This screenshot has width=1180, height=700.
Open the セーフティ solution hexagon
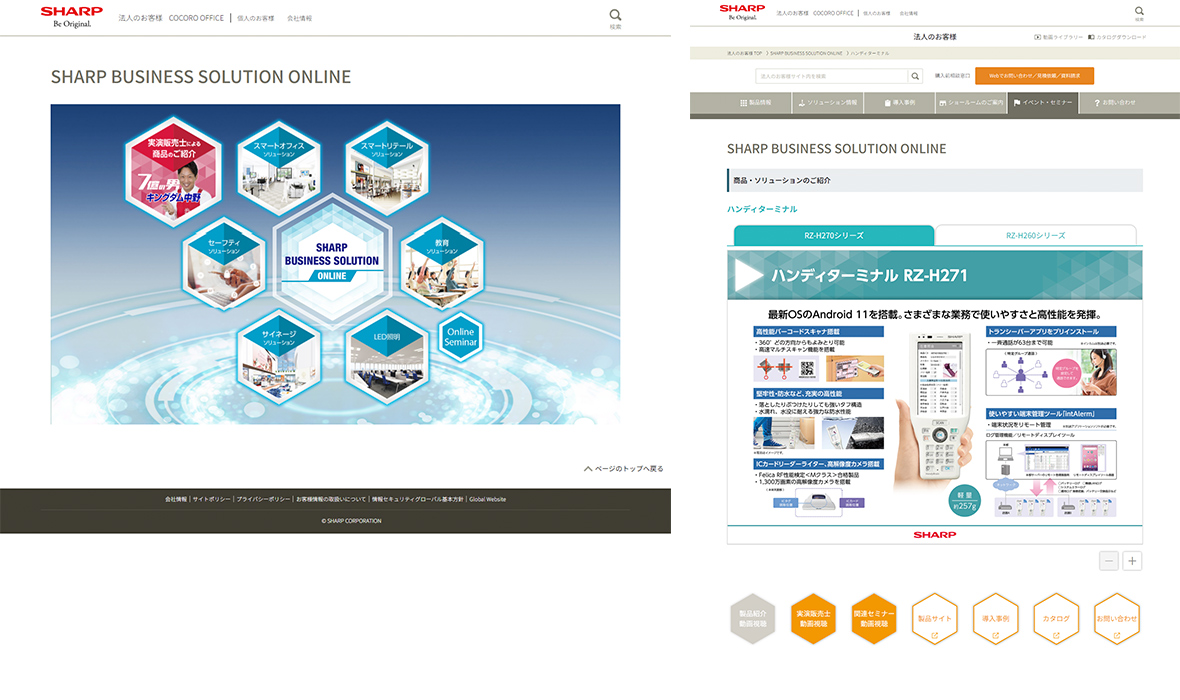pyautogui.click(x=224, y=263)
